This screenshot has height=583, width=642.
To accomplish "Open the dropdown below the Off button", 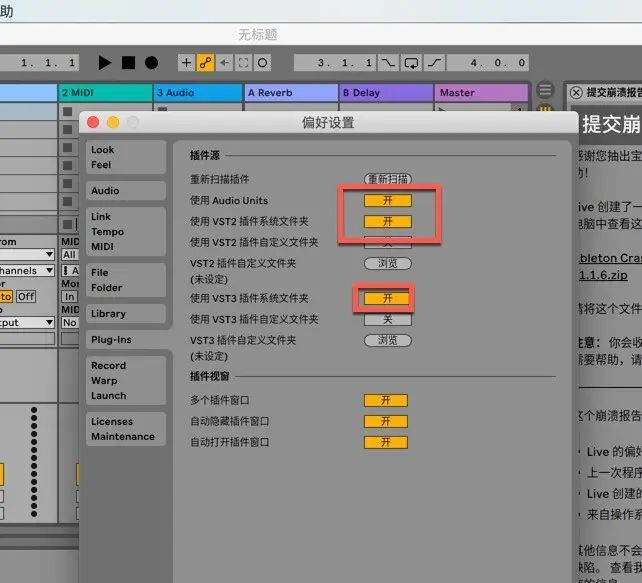I will coord(27,323).
